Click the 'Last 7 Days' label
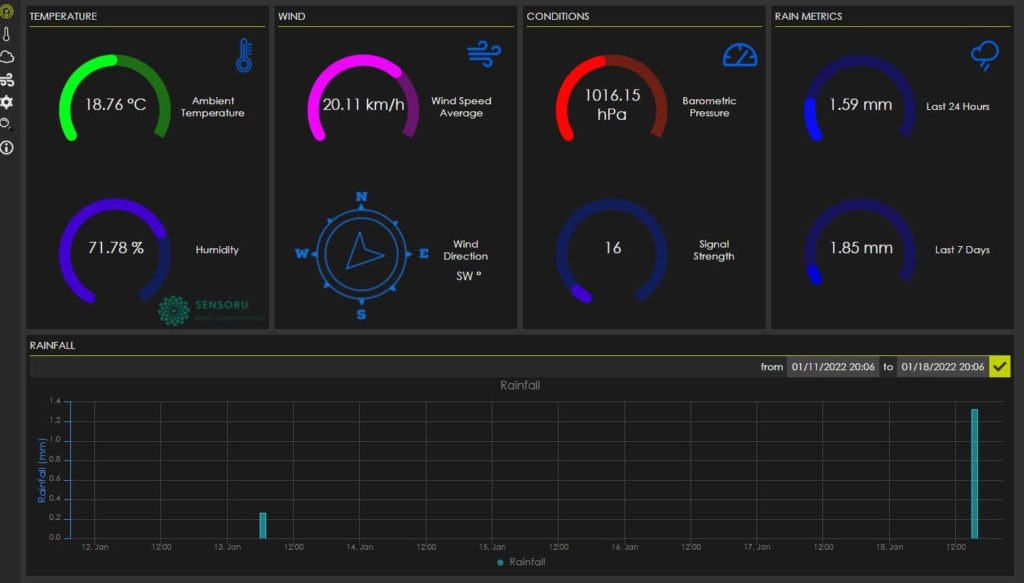Viewport: 1024px width, 583px height. [x=962, y=249]
